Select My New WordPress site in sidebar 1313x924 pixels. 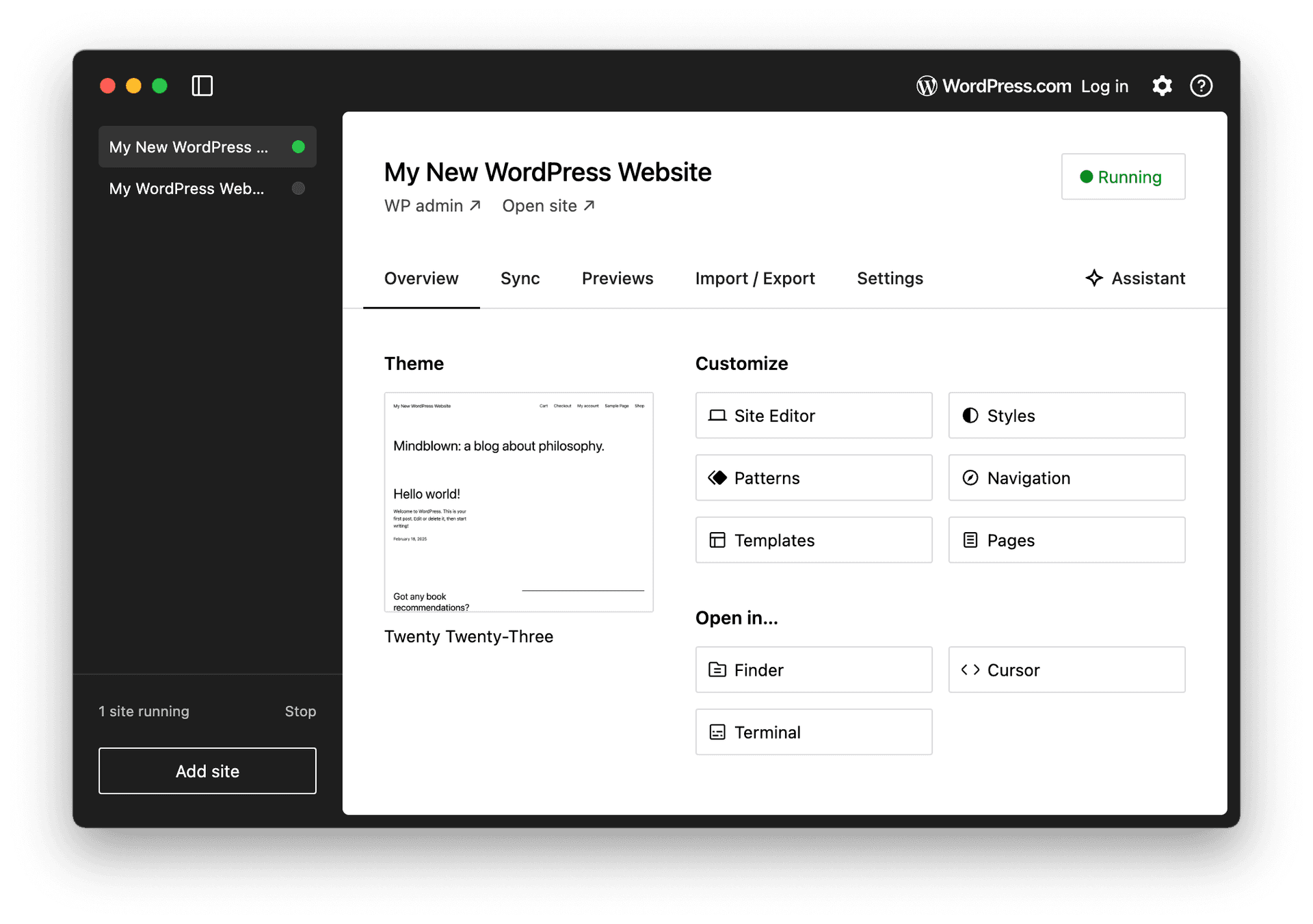[x=207, y=147]
